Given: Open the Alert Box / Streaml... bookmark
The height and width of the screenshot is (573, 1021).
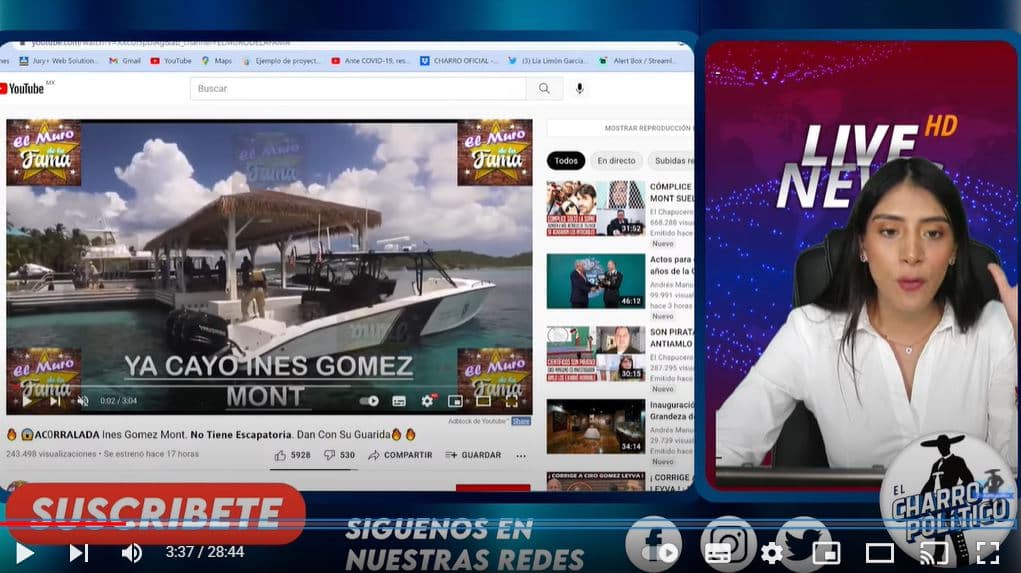Looking at the screenshot, I should pos(637,61).
